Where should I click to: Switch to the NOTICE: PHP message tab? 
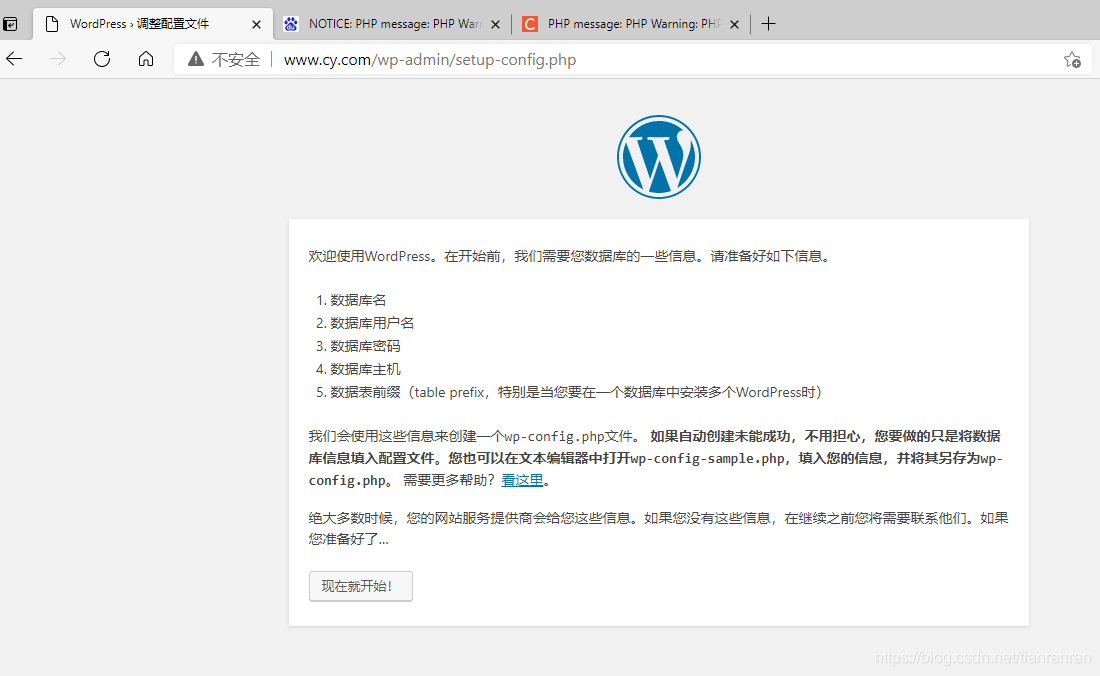click(x=393, y=24)
